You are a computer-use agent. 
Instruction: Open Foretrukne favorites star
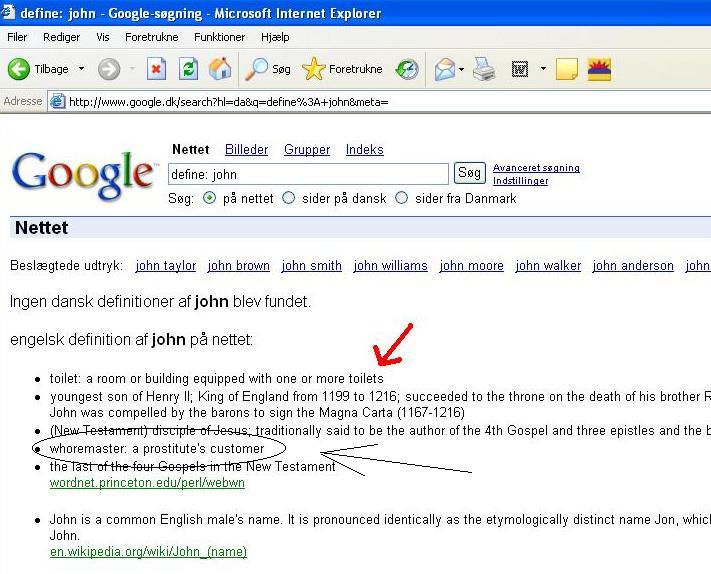click(342, 69)
